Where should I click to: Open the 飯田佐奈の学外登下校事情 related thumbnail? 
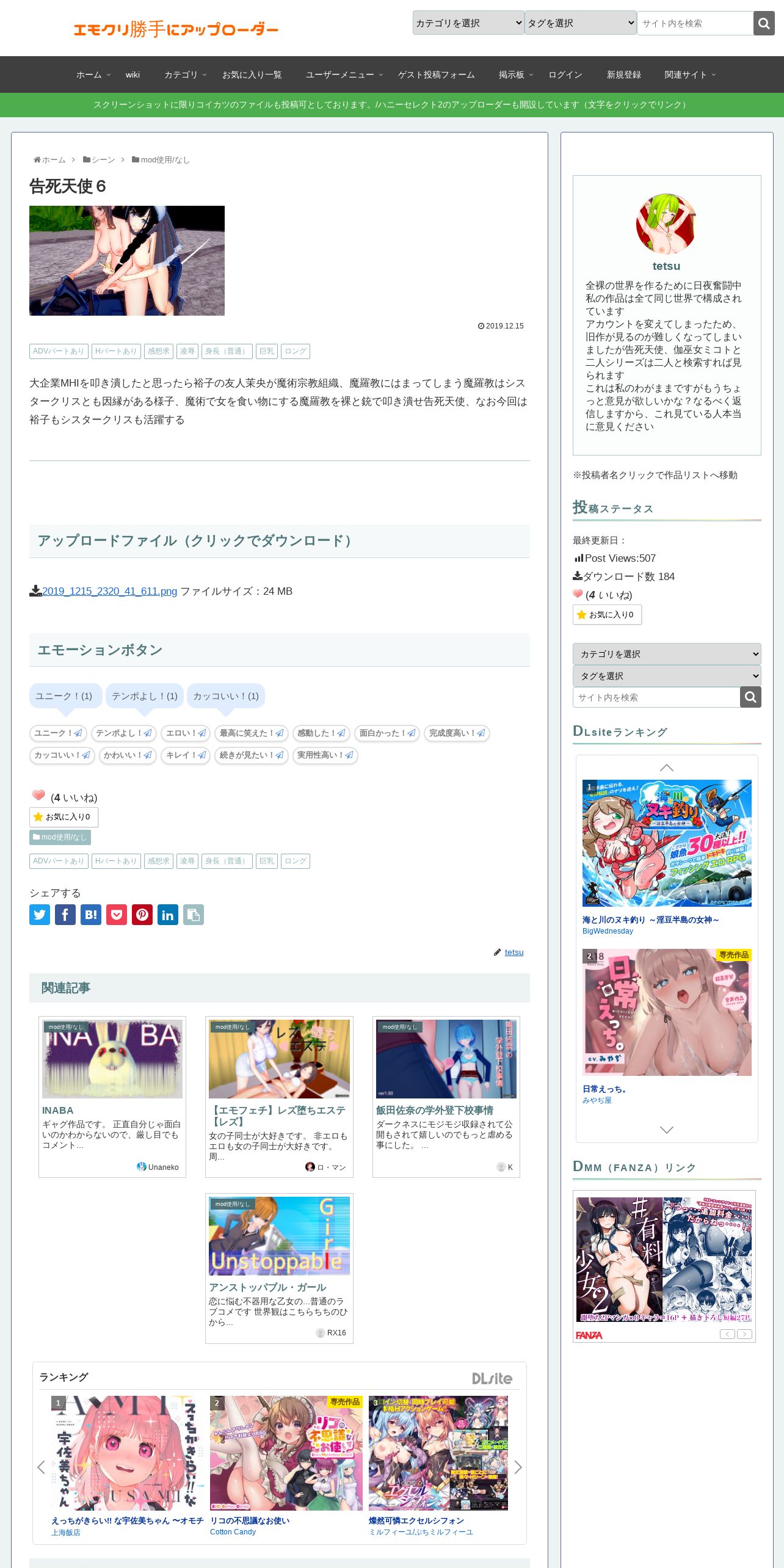pos(446,1059)
